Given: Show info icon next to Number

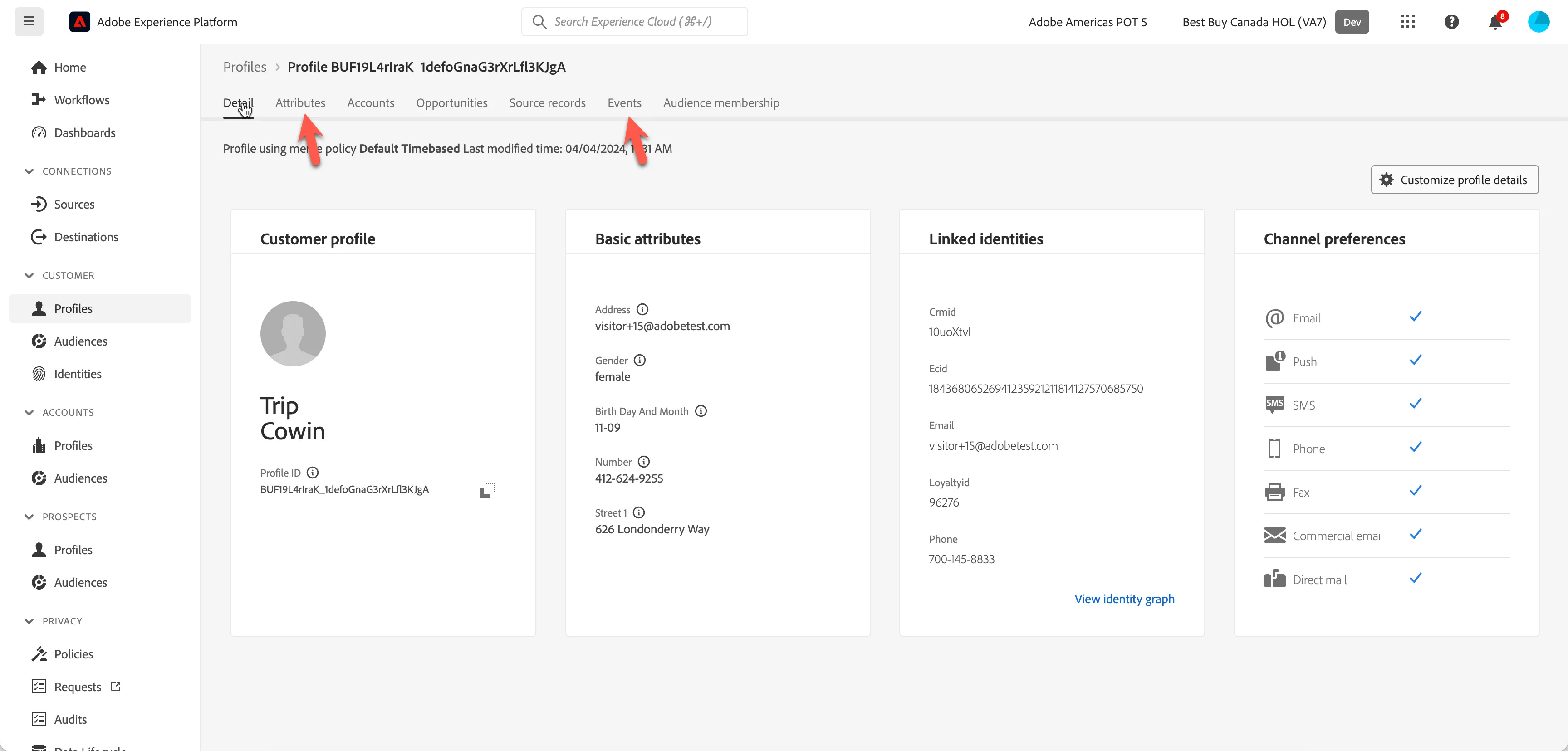Looking at the screenshot, I should 643,462.
